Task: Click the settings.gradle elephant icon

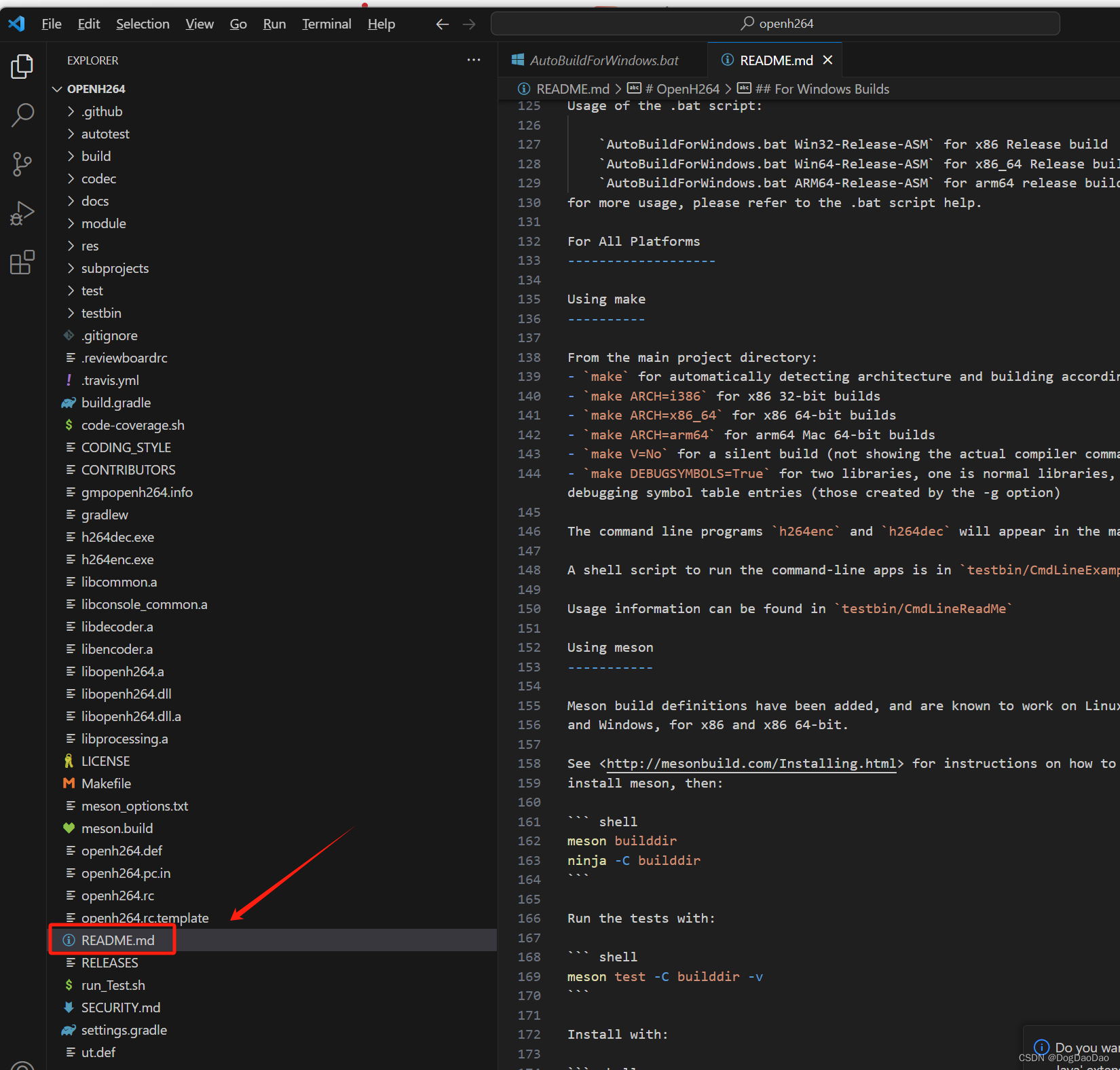Action: pyautogui.click(x=69, y=1030)
